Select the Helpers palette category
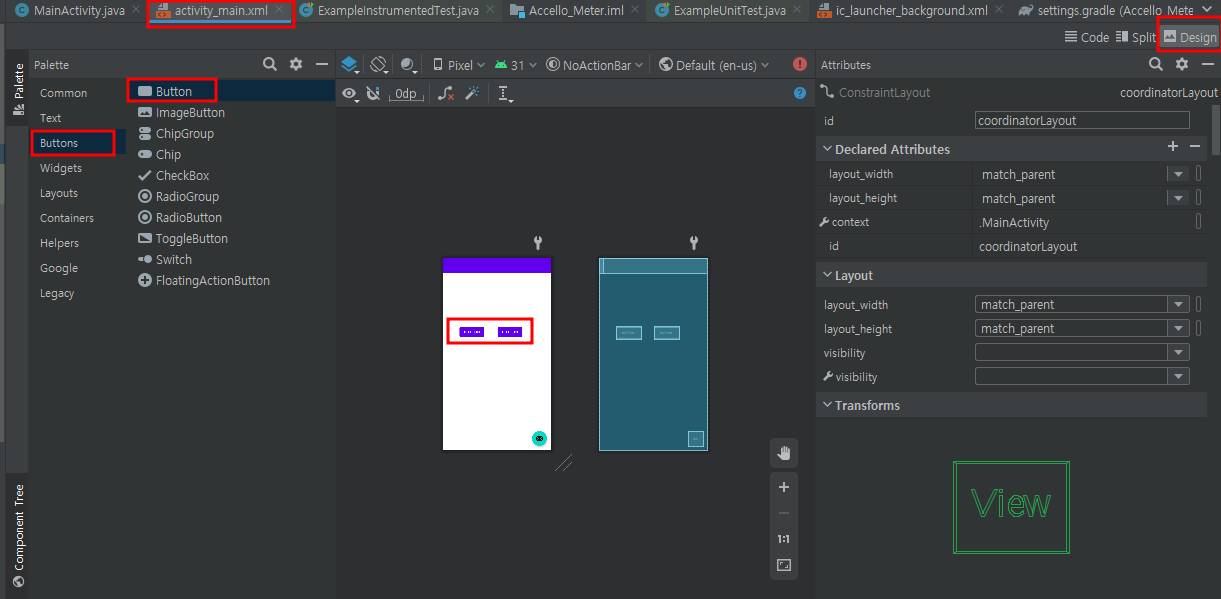Image resolution: width=1221 pixels, height=599 pixels. coord(59,243)
